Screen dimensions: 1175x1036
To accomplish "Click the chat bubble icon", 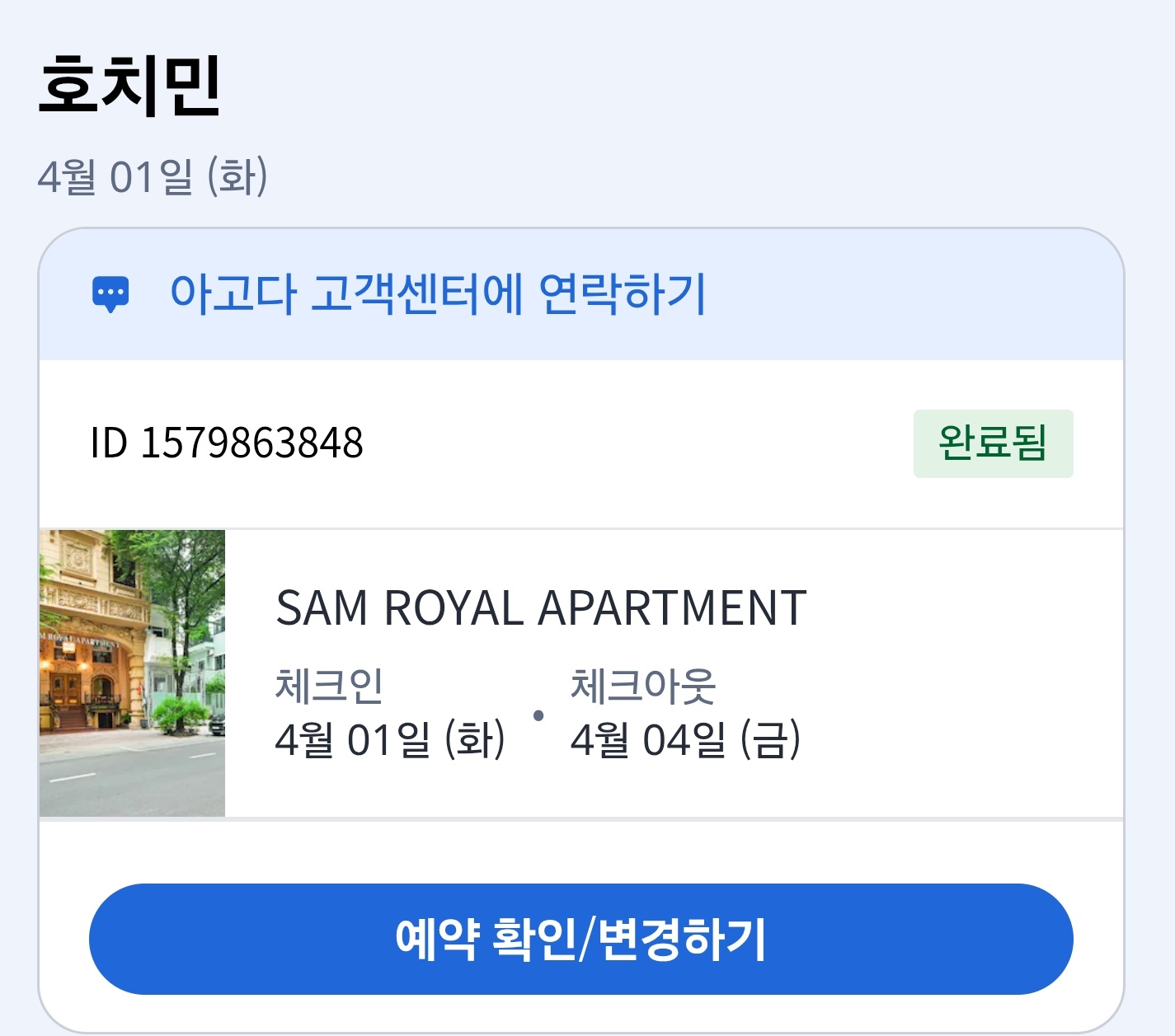I will tap(110, 294).
